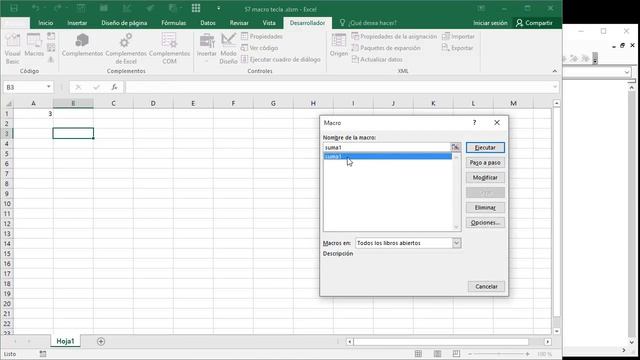The width and height of the screenshot is (640, 360).
Task: Collapse the ribbon with the chevron
Action: [554, 71]
